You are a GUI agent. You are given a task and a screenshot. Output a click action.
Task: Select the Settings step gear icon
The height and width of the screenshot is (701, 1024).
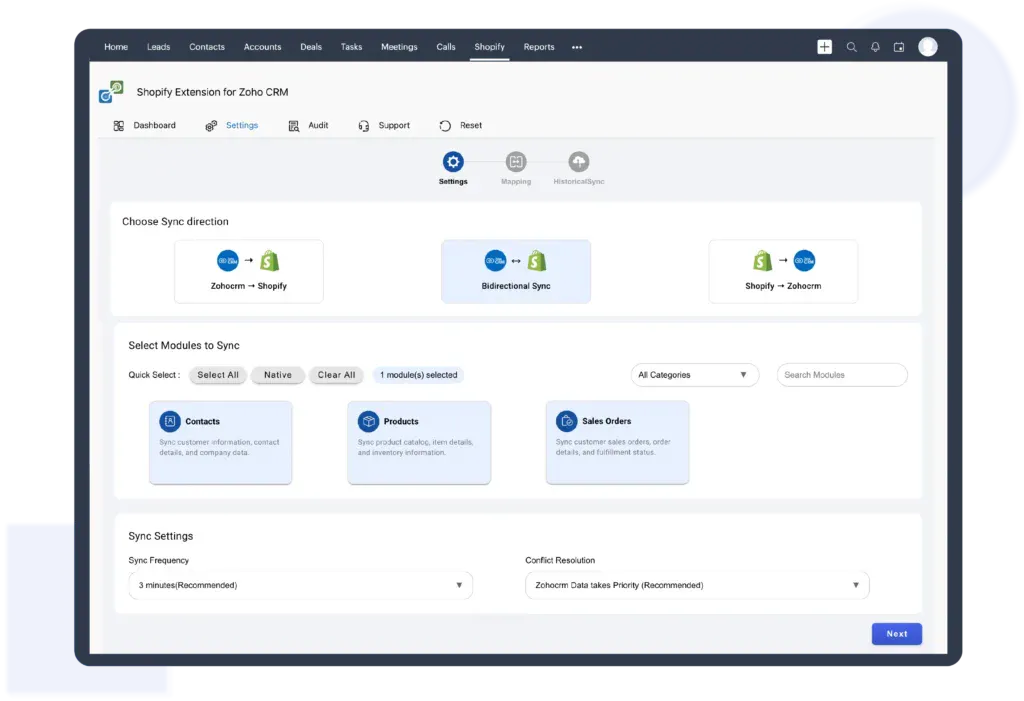[453, 161]
